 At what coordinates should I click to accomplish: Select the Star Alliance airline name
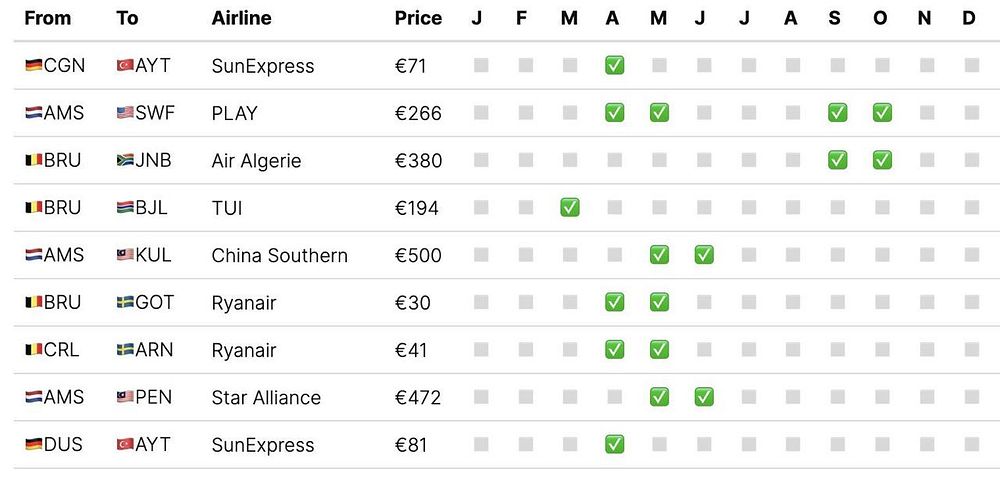(x=266, y=397)
